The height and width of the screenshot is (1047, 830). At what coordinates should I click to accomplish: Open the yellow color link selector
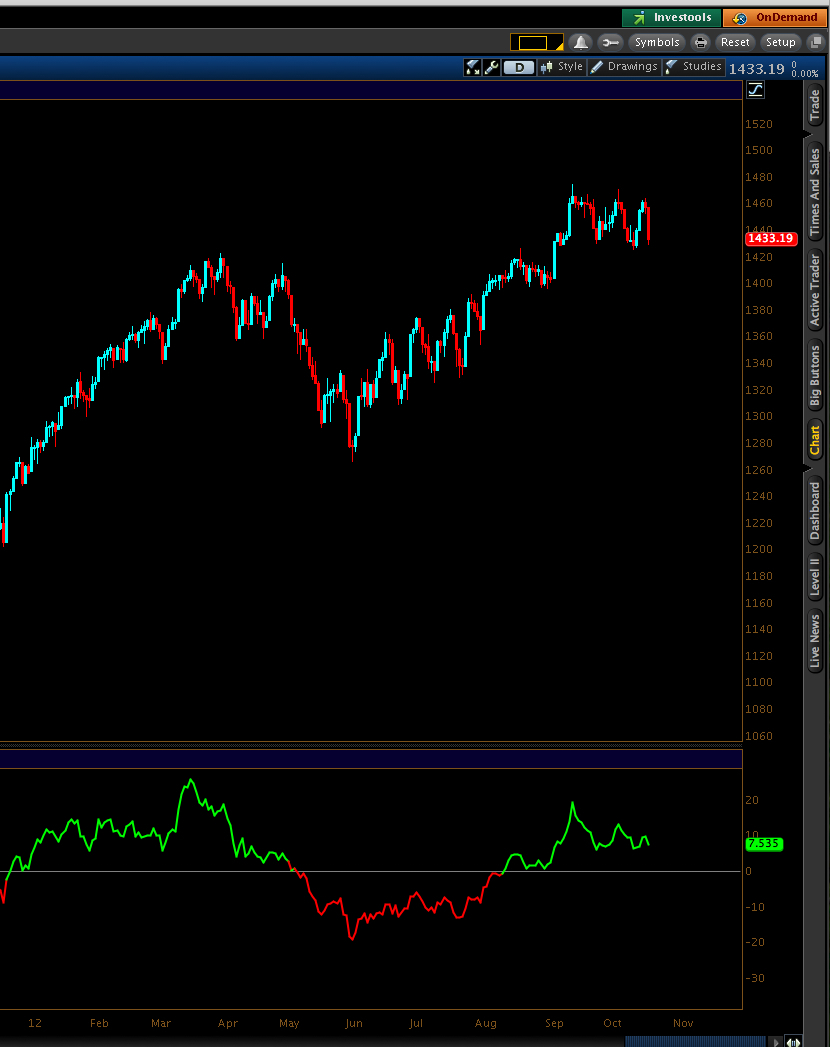pyautogui.click(x=537, y=43)
